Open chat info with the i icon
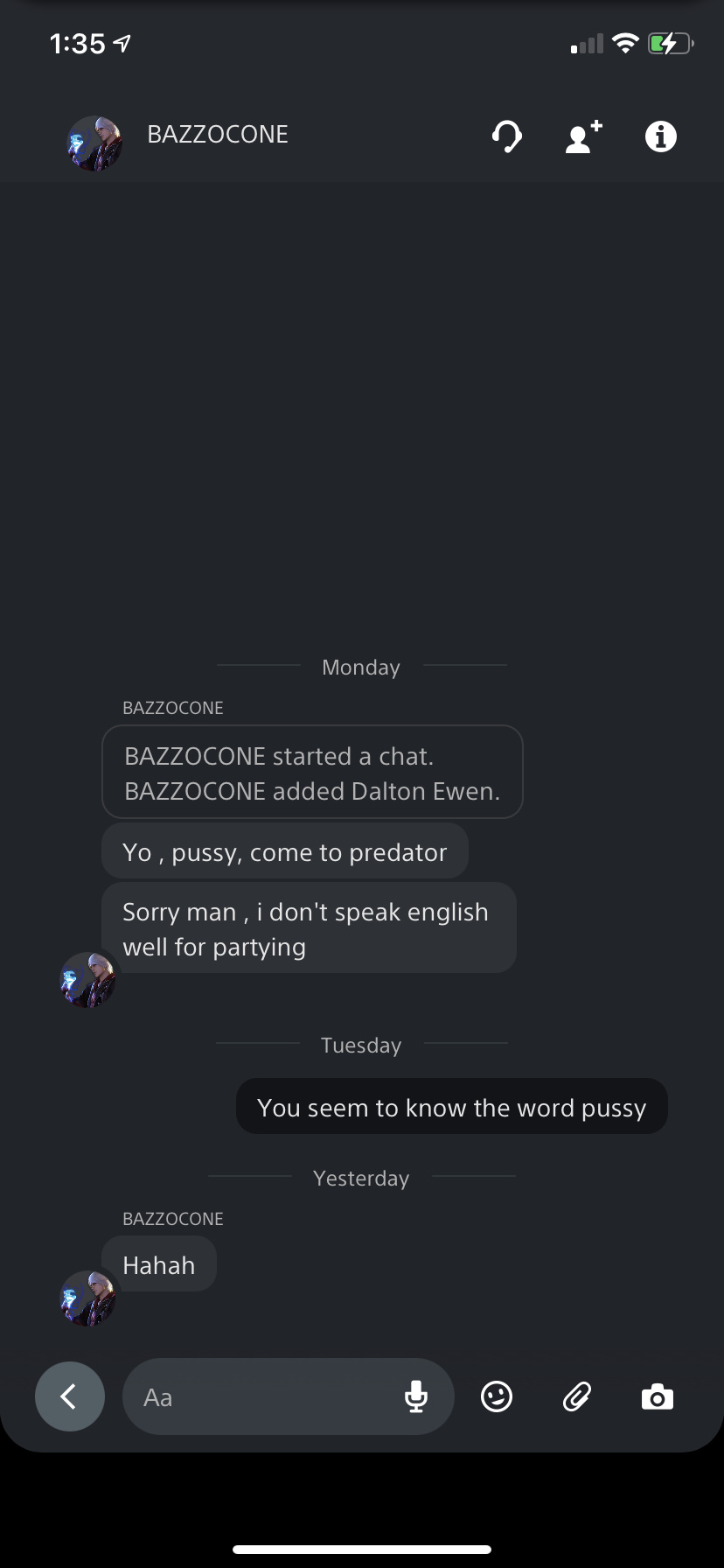The height and width of the screenshot is (1568, 724). point(661,136)
